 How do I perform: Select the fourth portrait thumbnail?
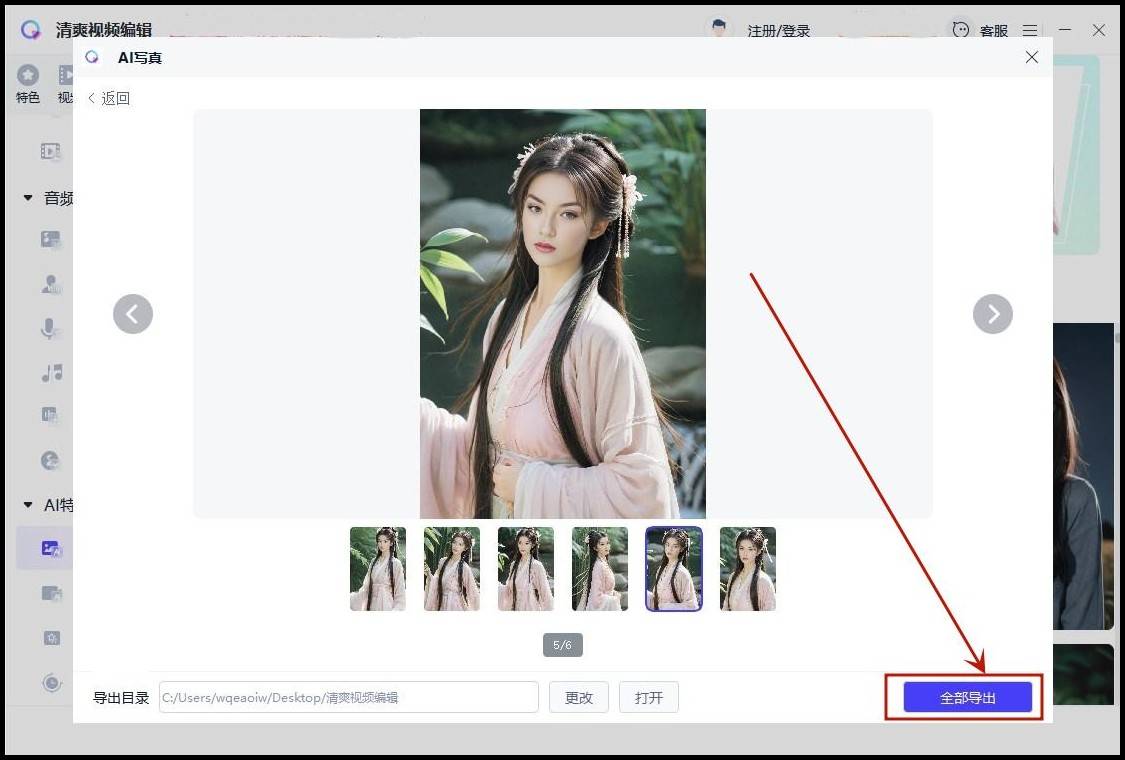coord(600,569)
